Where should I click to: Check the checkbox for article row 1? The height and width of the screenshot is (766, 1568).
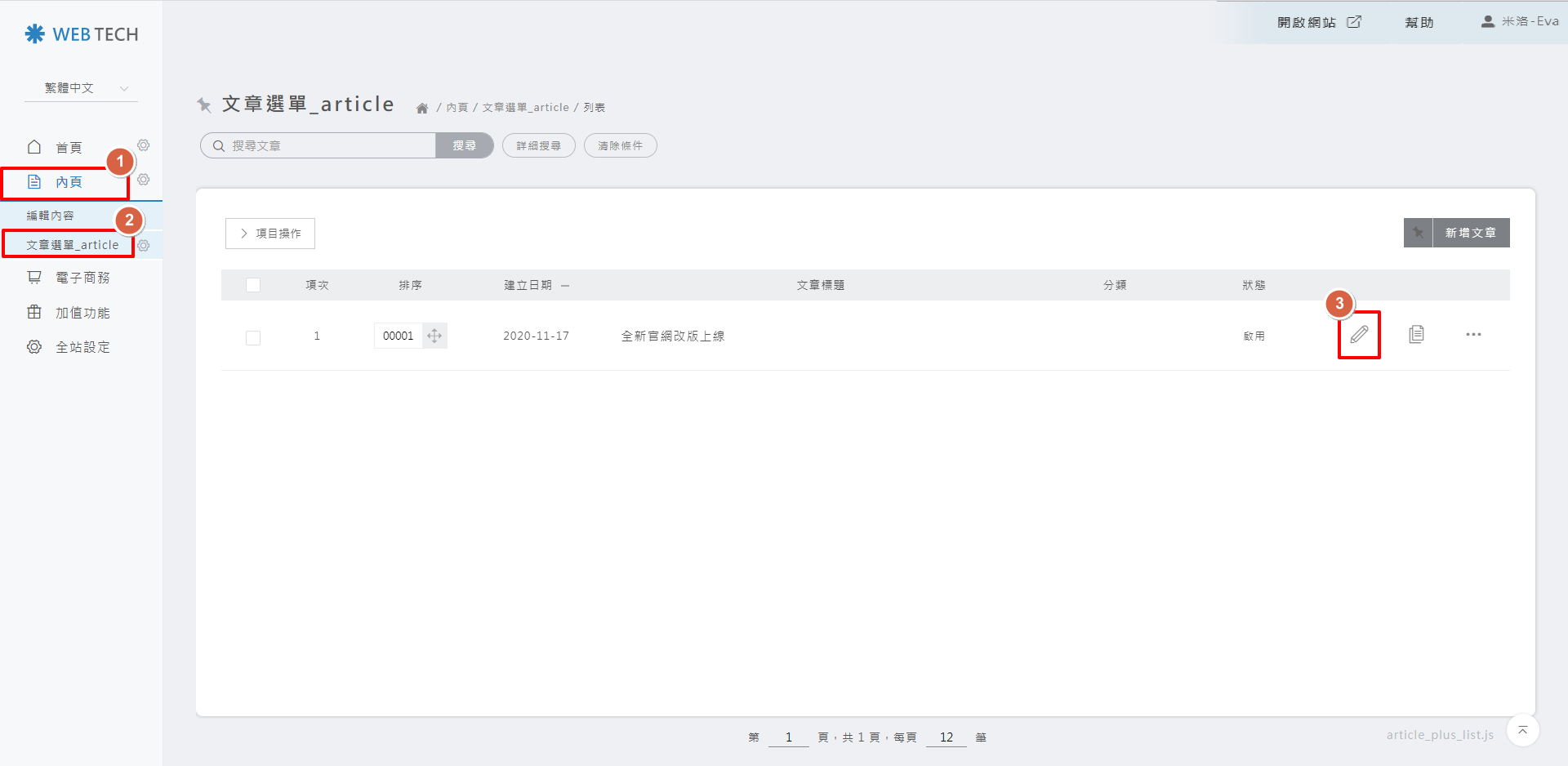[x=253, y=337]
